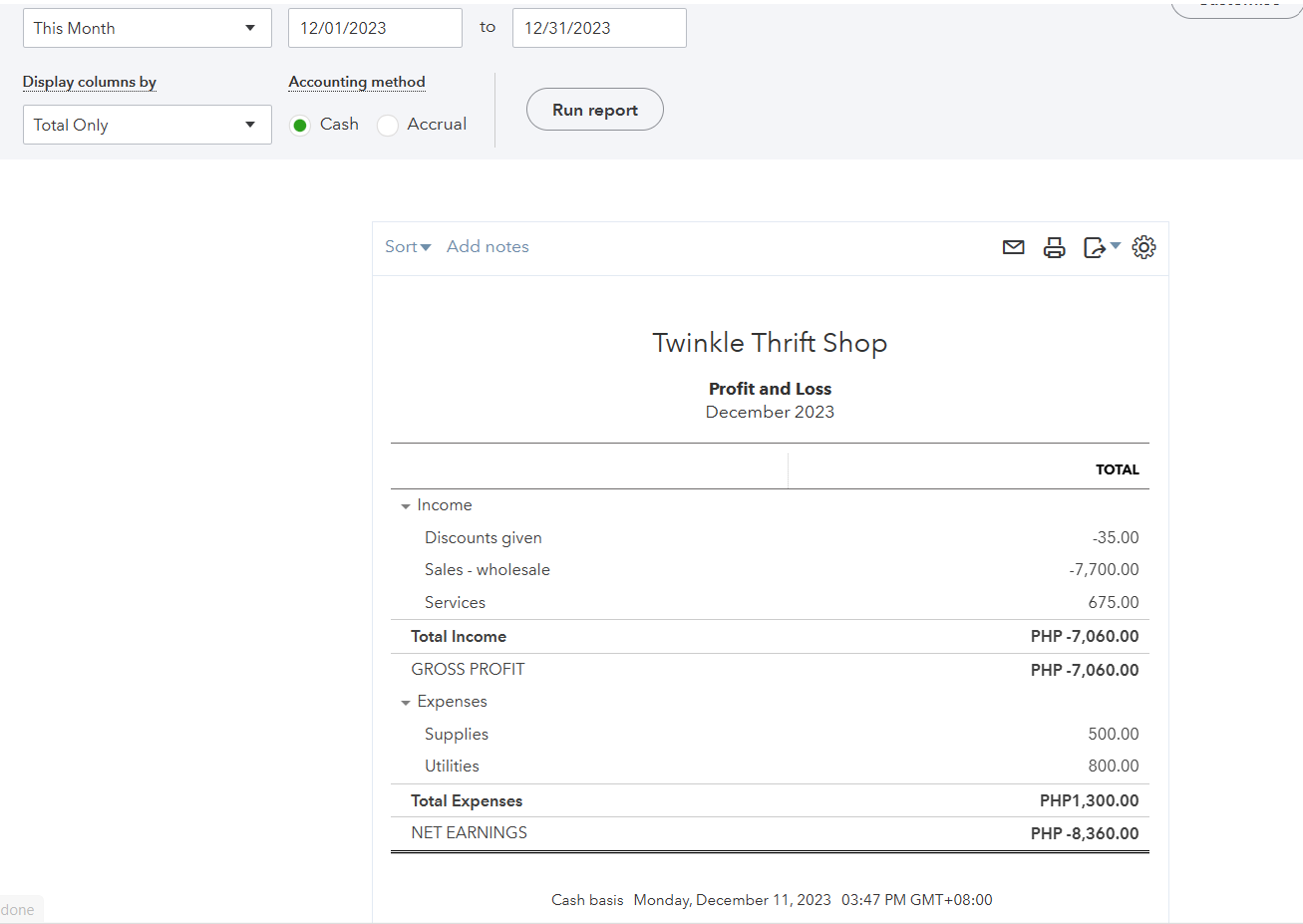The image size is (1303, 924).
Task: Open the Sort dropdown
Action: 407,247
